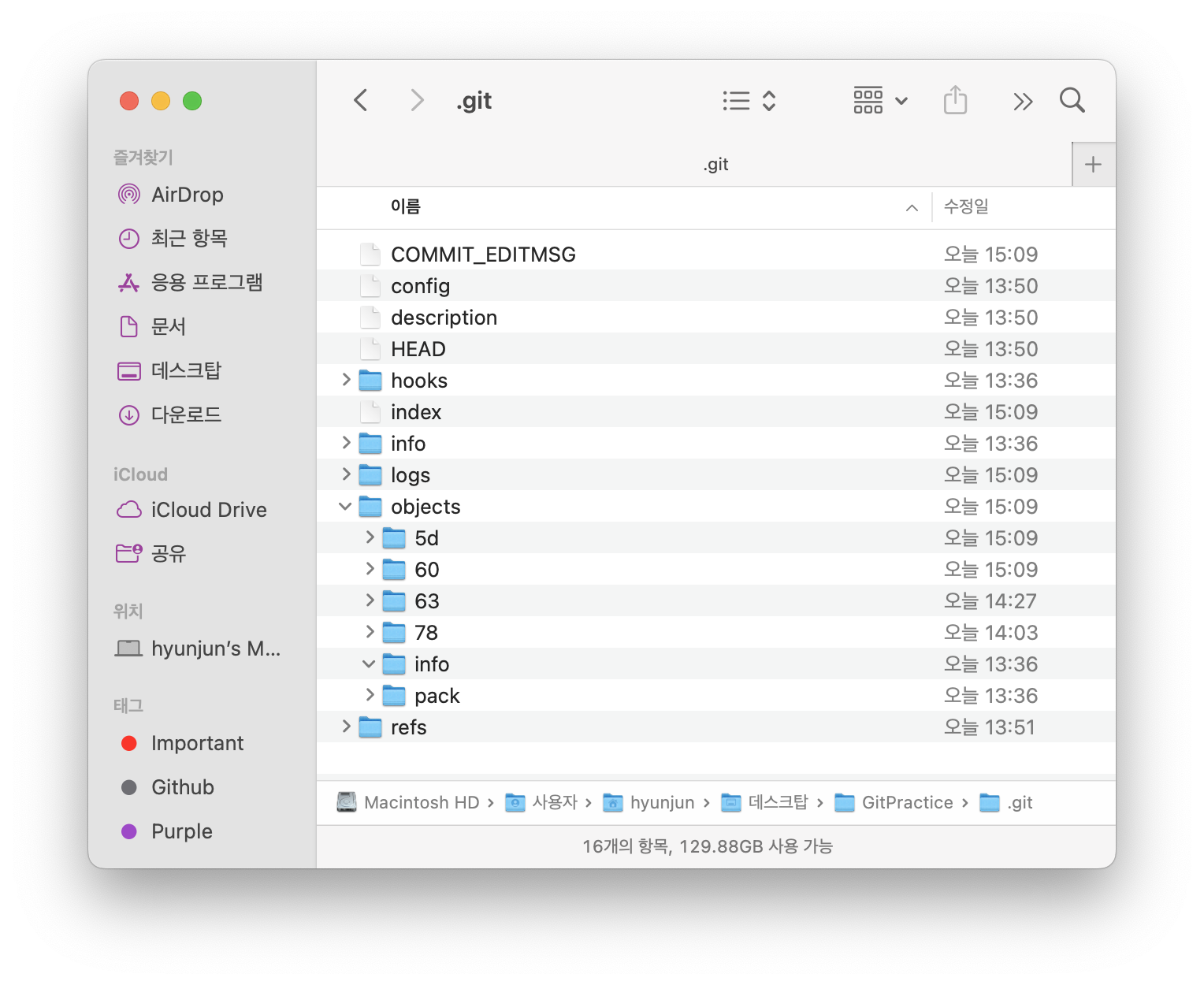1204x985 pixels.
Task: Sort by the 수정일 column header
Action: [966, 206]
